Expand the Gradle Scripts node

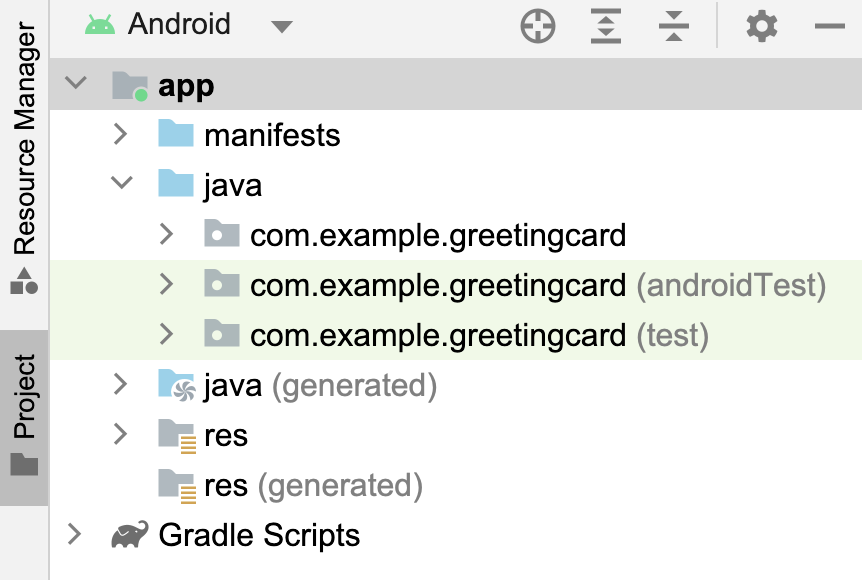click(x=74, y=534)
